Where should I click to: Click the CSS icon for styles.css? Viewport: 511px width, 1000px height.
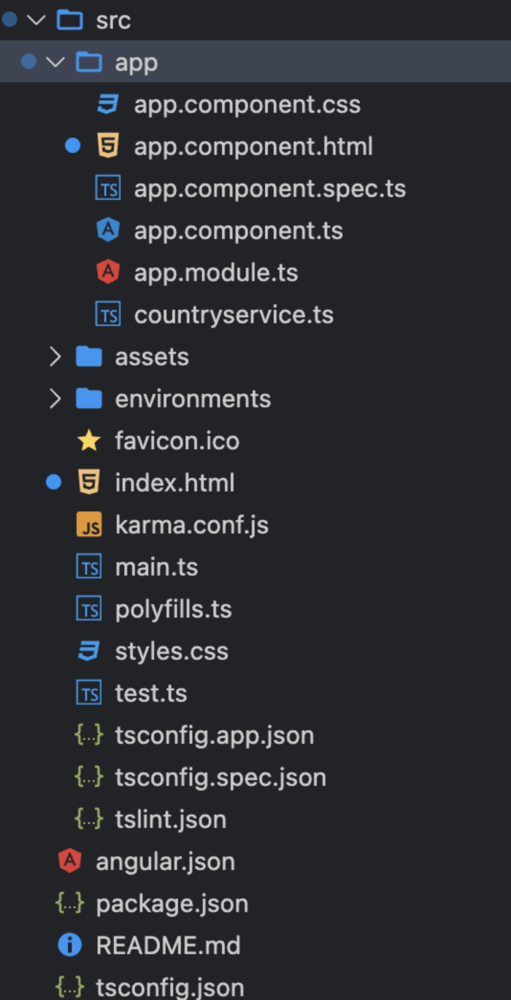89,651
